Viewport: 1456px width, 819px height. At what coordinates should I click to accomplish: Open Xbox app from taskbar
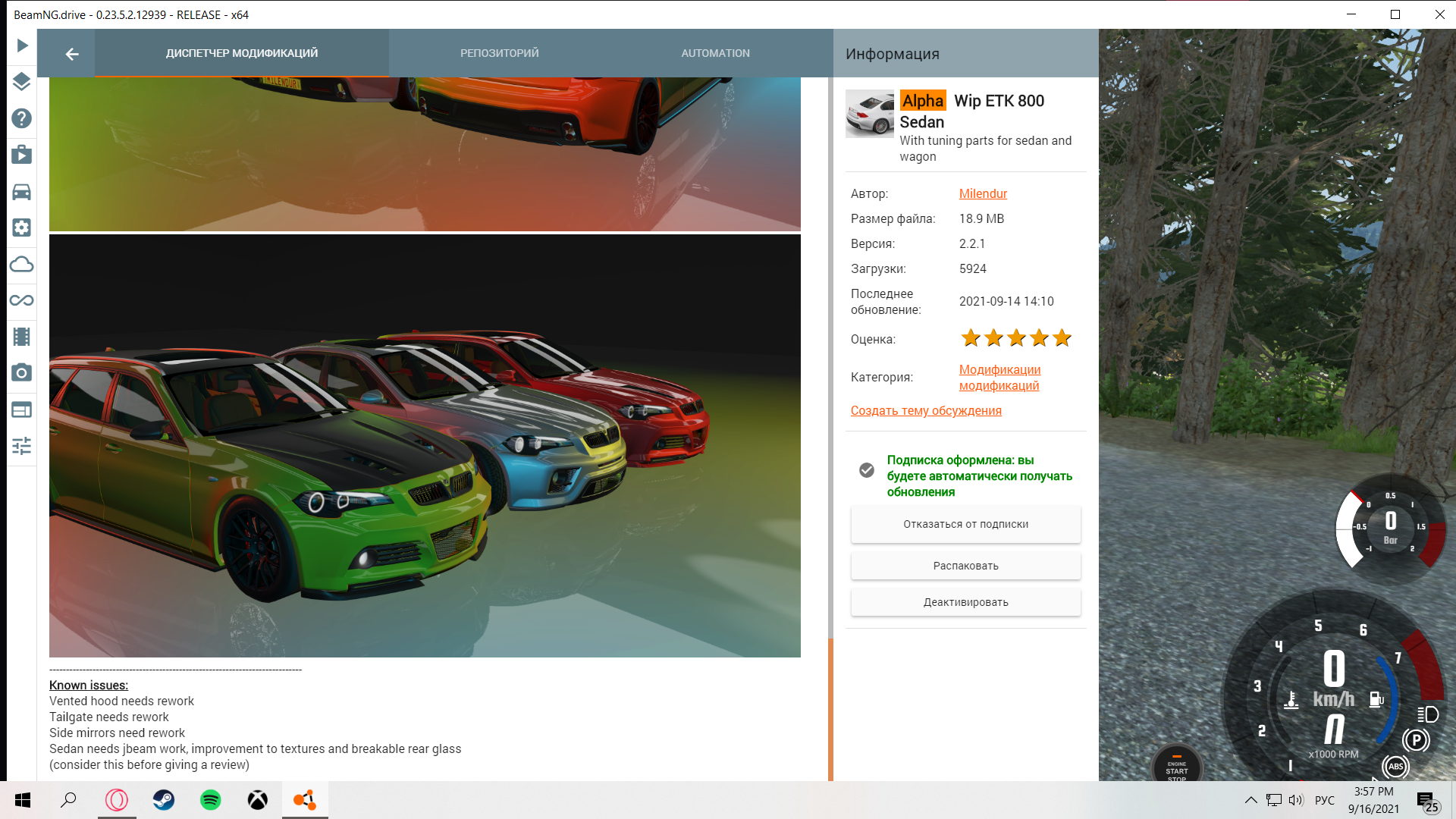258,800
